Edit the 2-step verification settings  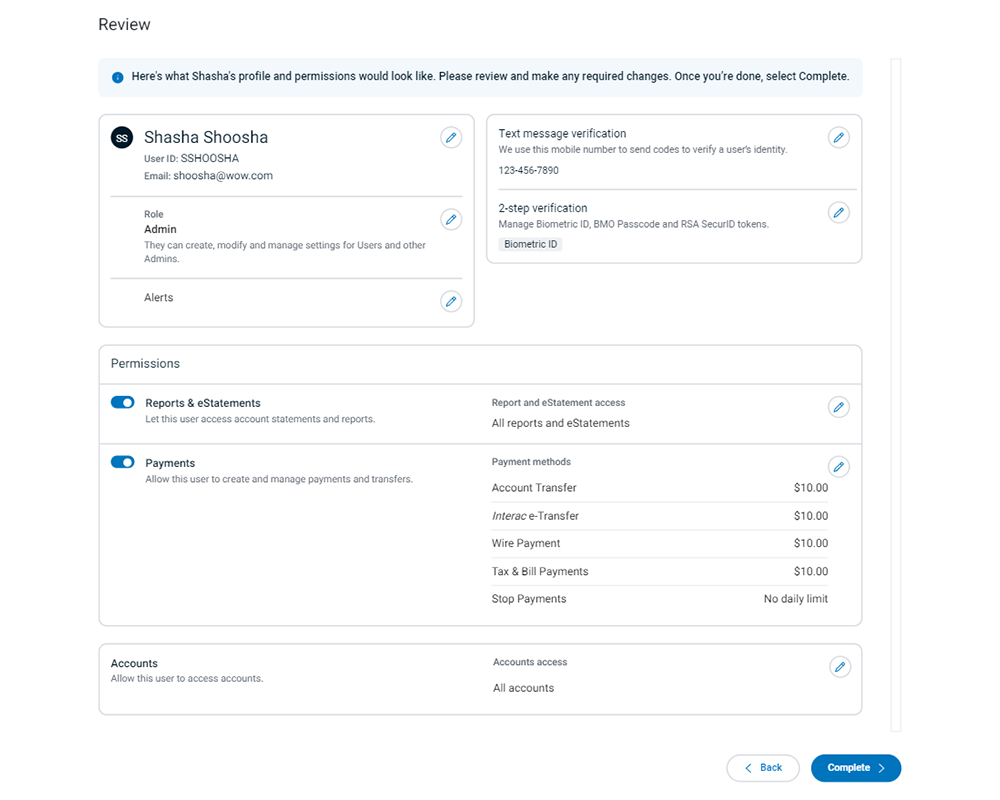pos(838,212)
